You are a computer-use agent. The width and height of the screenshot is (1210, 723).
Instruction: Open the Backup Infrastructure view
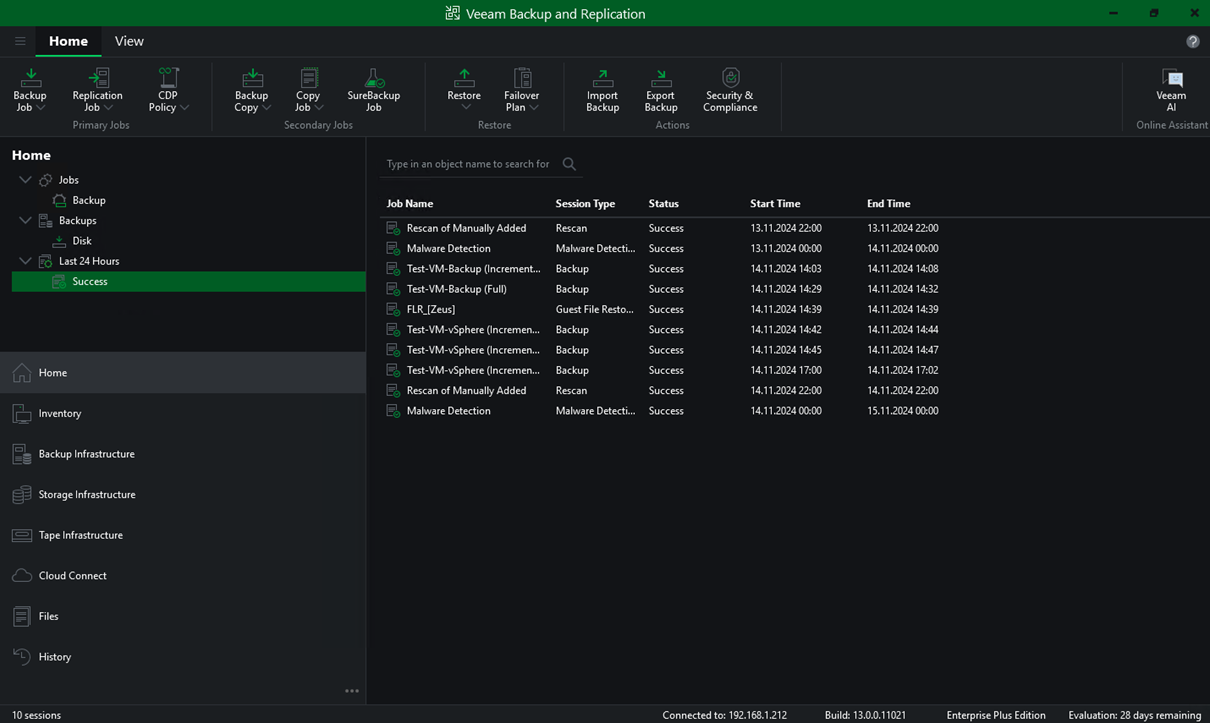point(183,454)
